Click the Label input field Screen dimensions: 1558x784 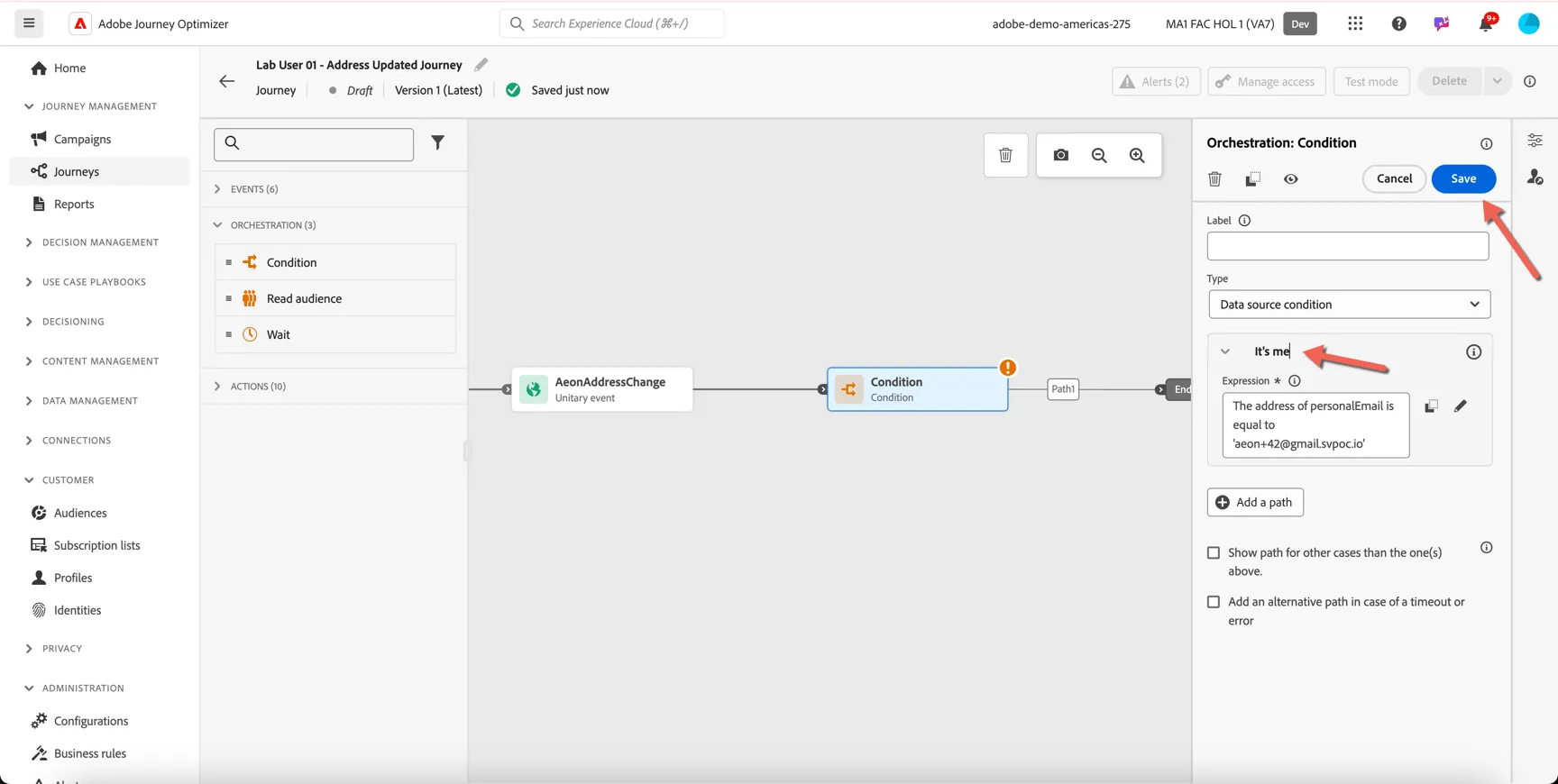1348,246
